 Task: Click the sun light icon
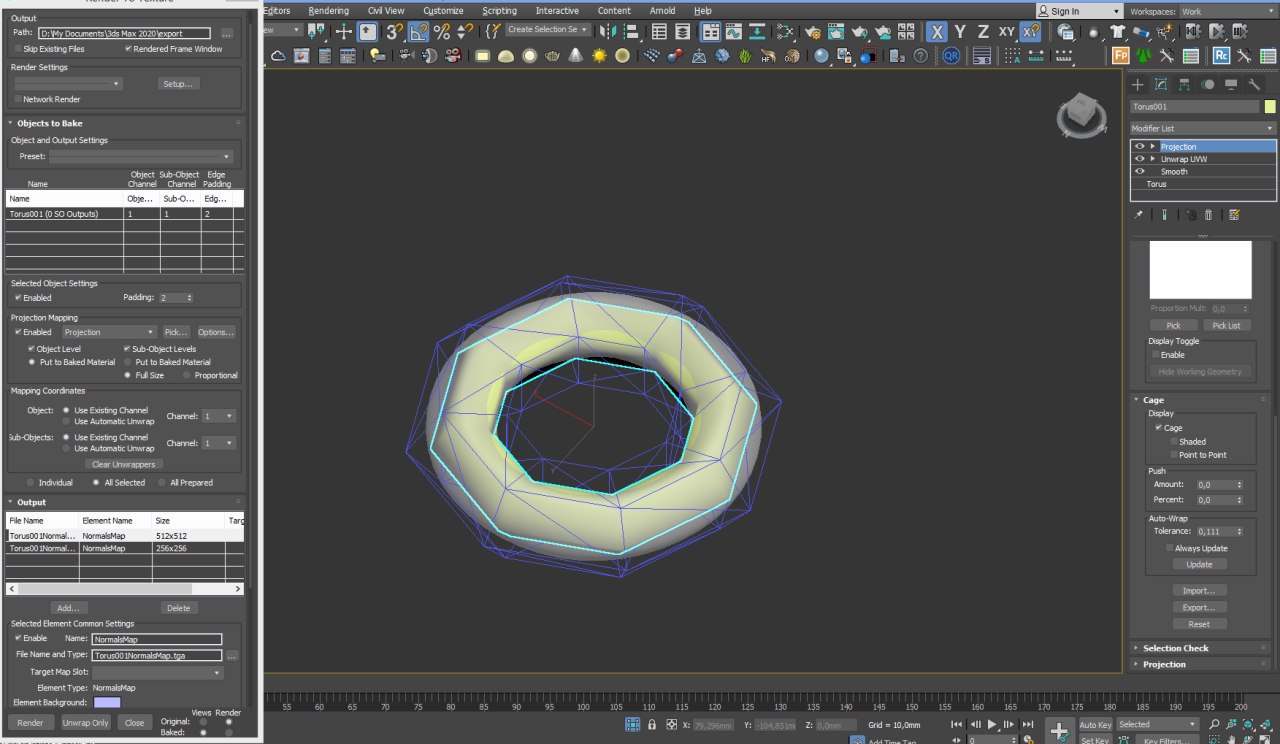pos(599,56)
